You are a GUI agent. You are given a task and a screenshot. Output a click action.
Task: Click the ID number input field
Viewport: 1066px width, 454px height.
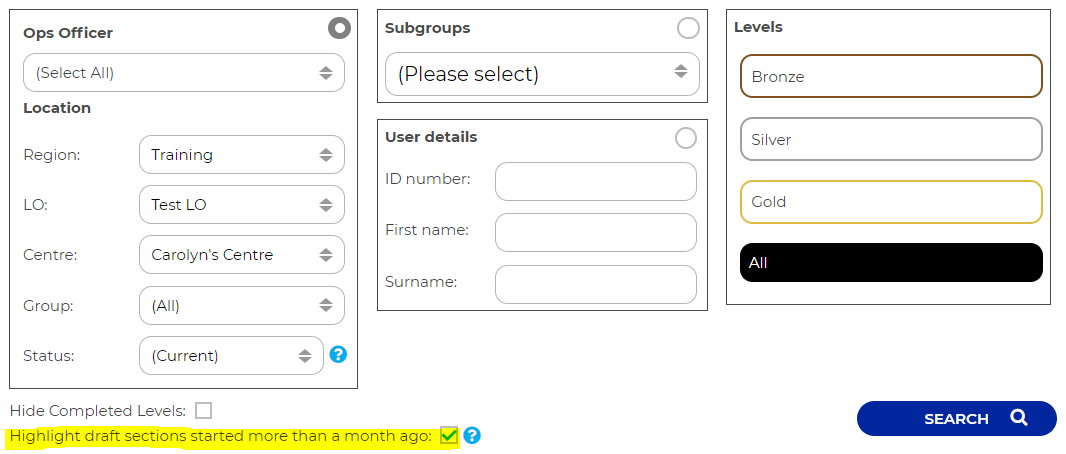tap(595, 181)
